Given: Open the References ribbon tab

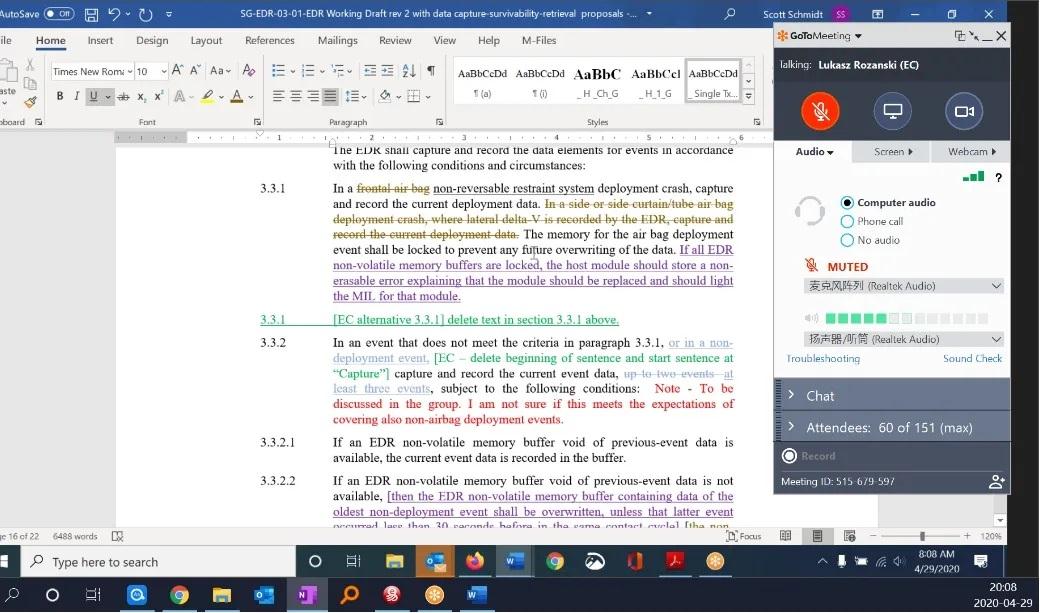Looking at the screenshot, I should click(x=270, y=41).
